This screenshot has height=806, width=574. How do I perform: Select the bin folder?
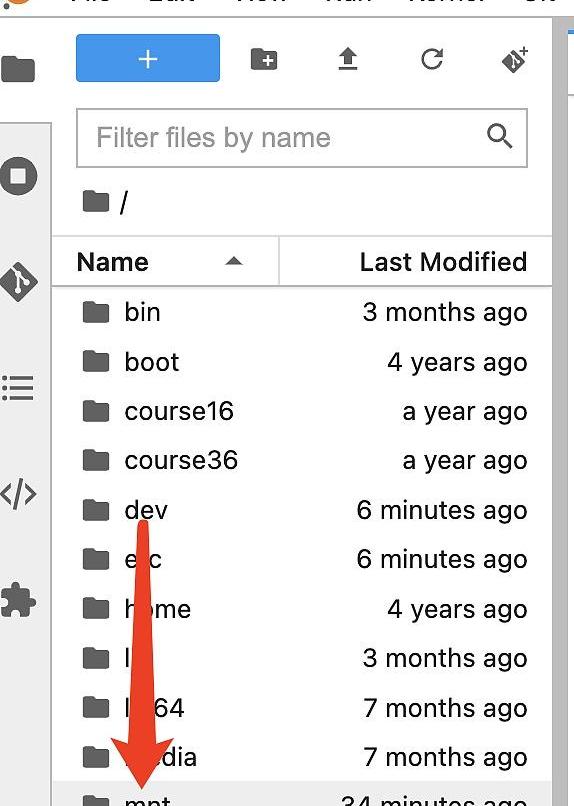pos(302,313)
